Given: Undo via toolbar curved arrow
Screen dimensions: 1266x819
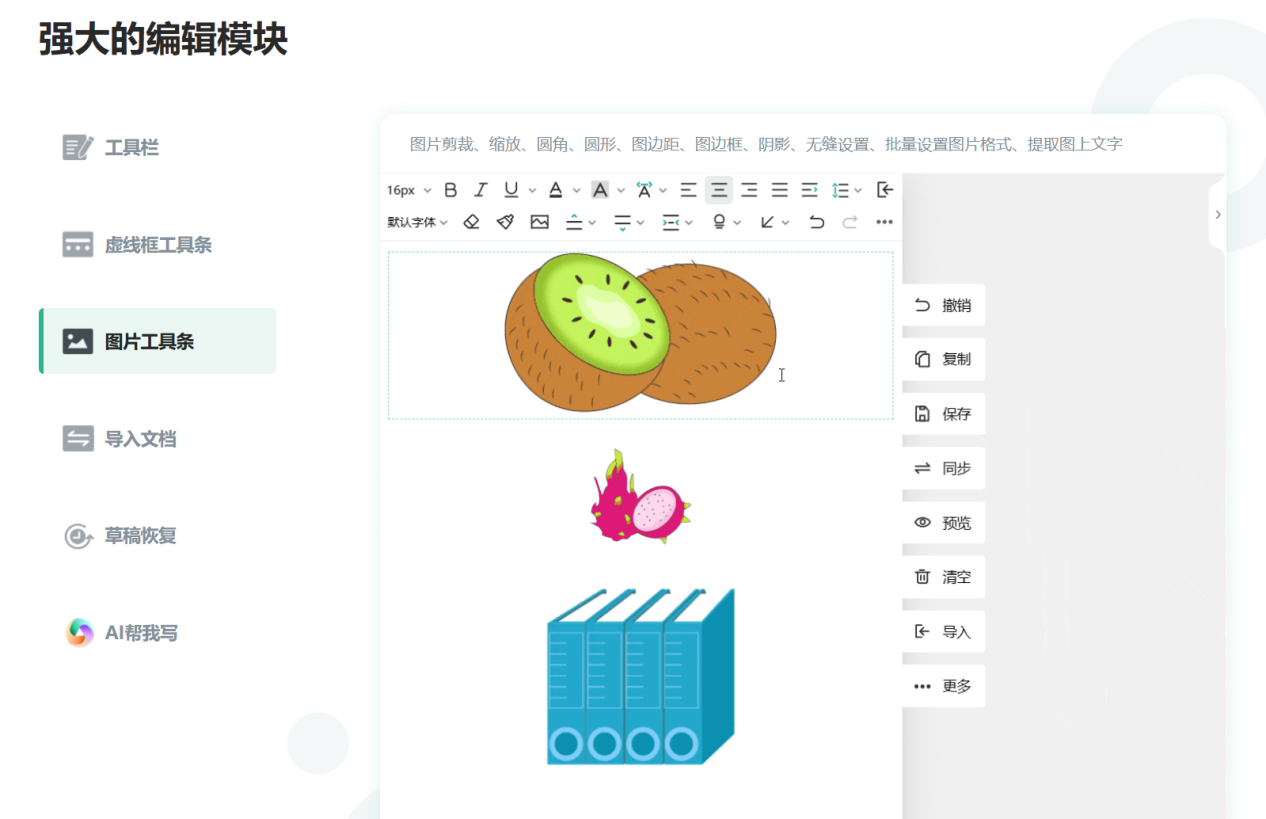Looking at the screenshot, I should tap(817, 222).
